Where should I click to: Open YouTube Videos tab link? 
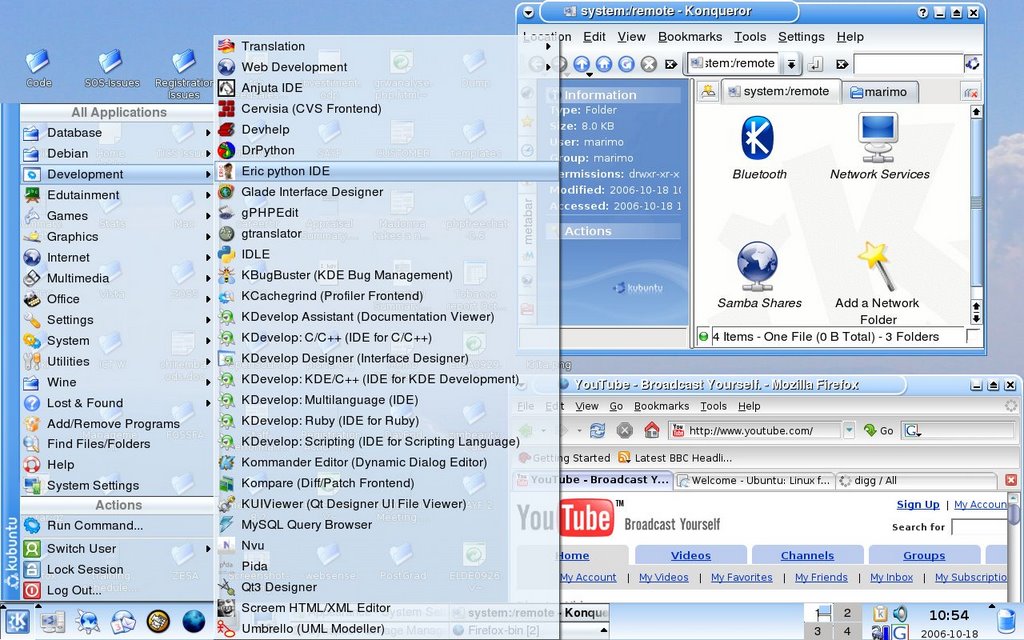coord(690,555)
